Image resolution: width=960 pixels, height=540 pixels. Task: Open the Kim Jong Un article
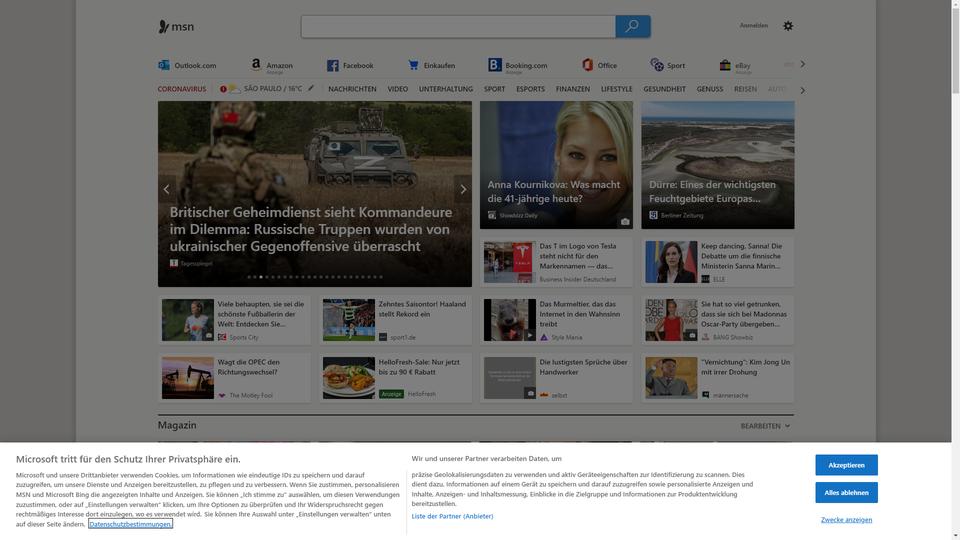718,378
